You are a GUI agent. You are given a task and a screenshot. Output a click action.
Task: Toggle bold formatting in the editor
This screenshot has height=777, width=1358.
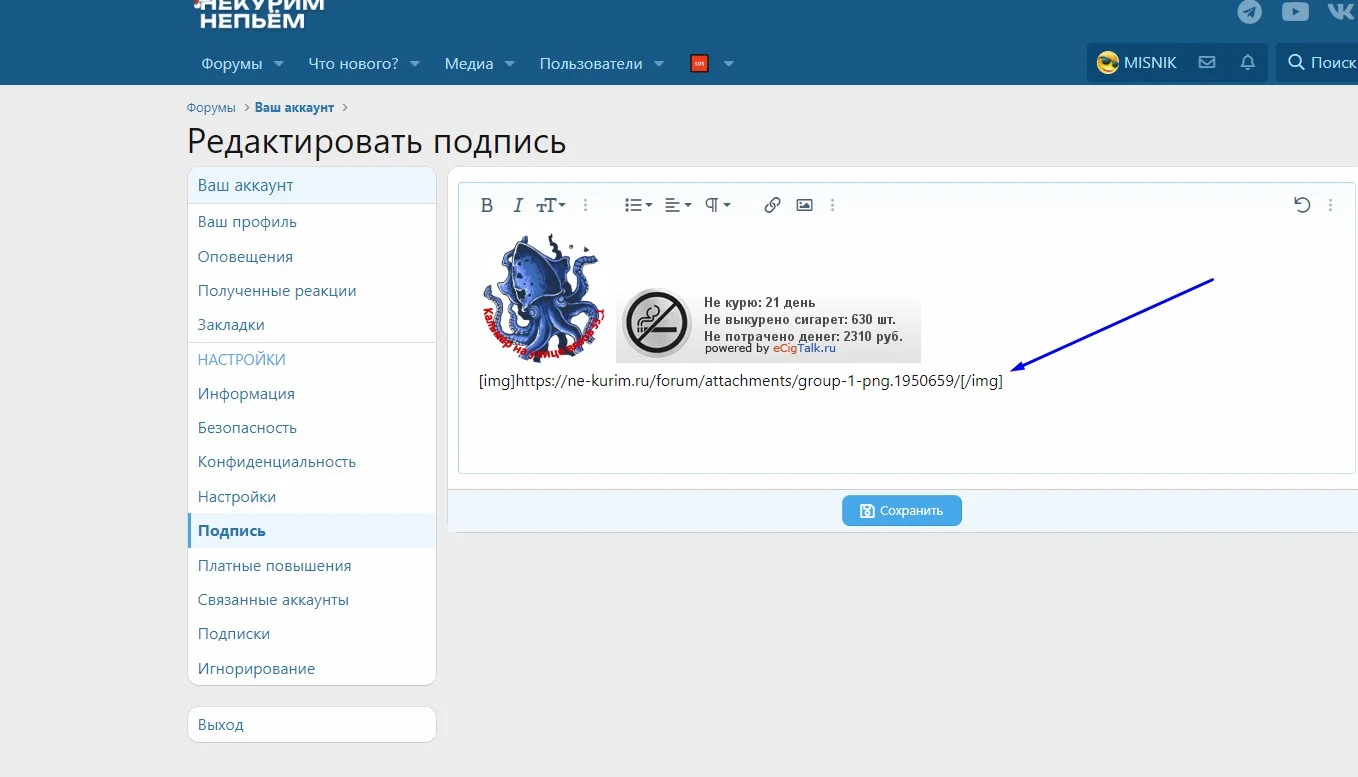[487, 205]
